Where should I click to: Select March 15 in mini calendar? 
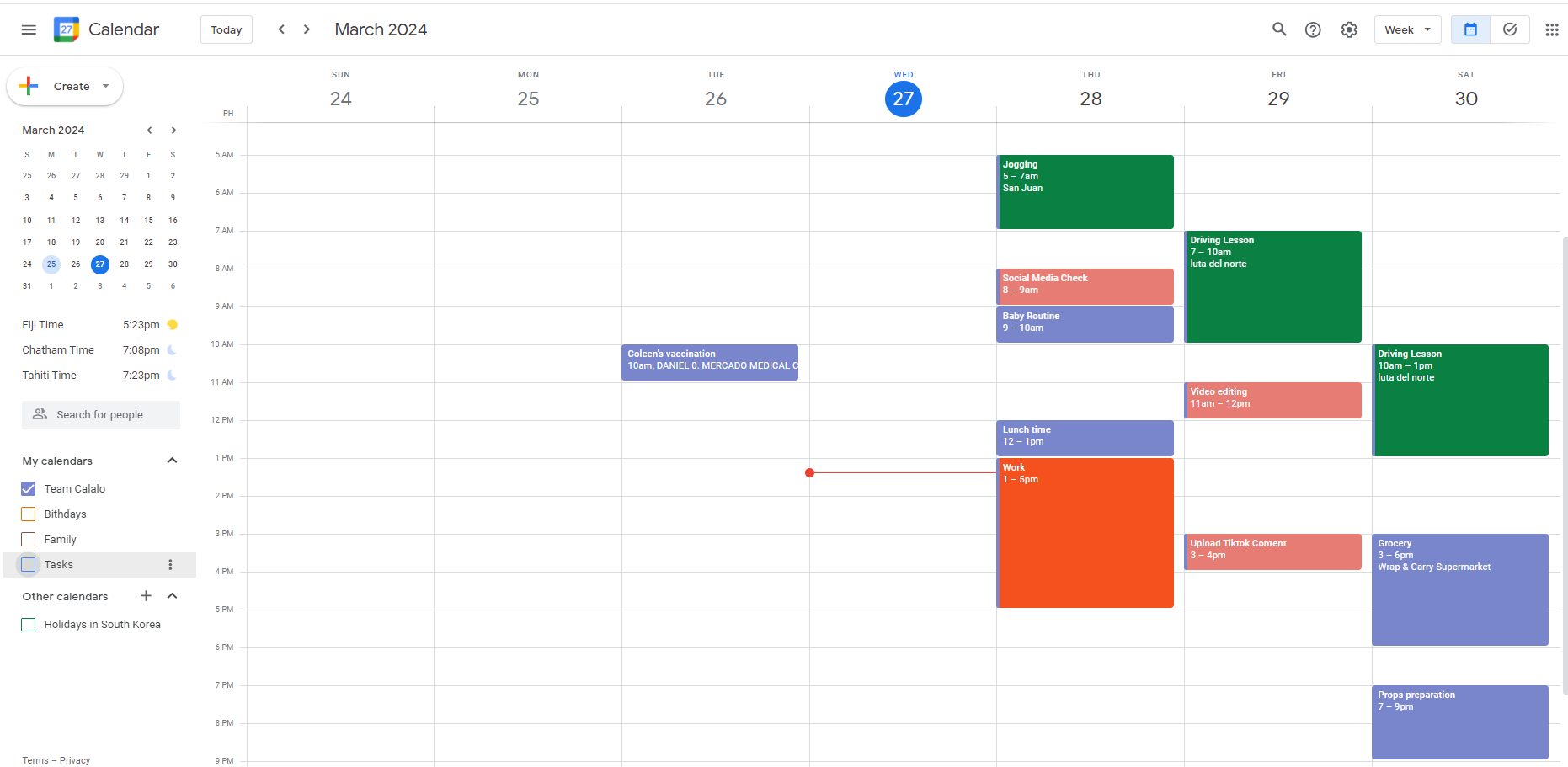click(x=148, y=221)
